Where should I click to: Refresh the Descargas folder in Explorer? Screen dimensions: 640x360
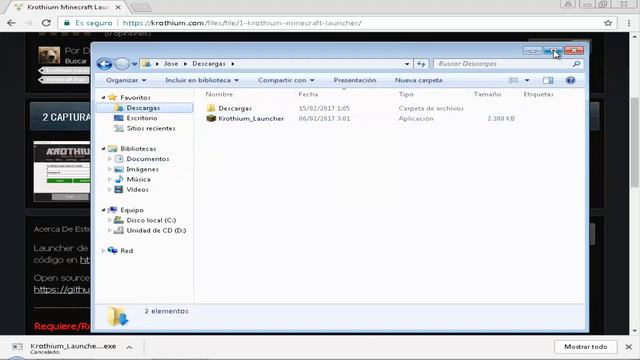point(421,64)
